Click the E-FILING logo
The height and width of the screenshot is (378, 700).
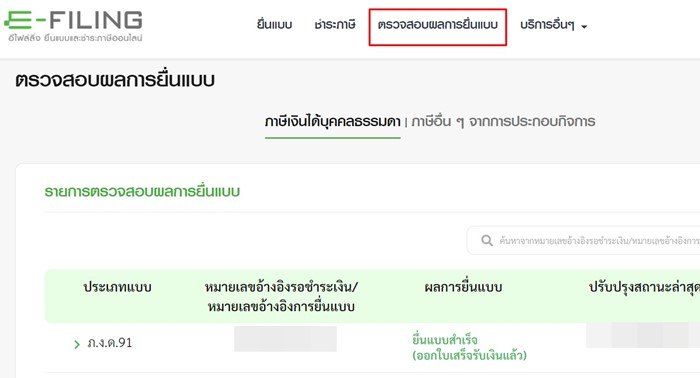[73, 26]
